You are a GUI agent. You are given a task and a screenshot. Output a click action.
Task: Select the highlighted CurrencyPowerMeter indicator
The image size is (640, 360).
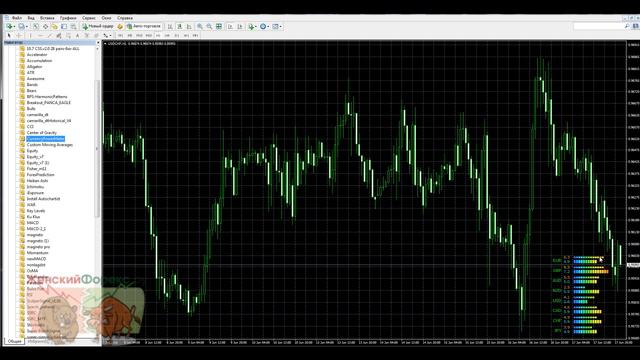tap(45, 139)
